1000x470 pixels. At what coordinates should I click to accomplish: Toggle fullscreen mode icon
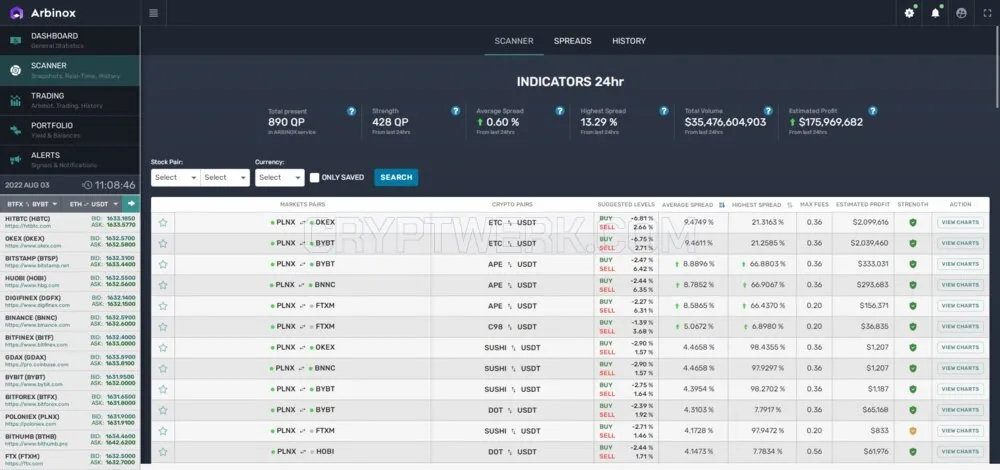(x=987, y=13)
